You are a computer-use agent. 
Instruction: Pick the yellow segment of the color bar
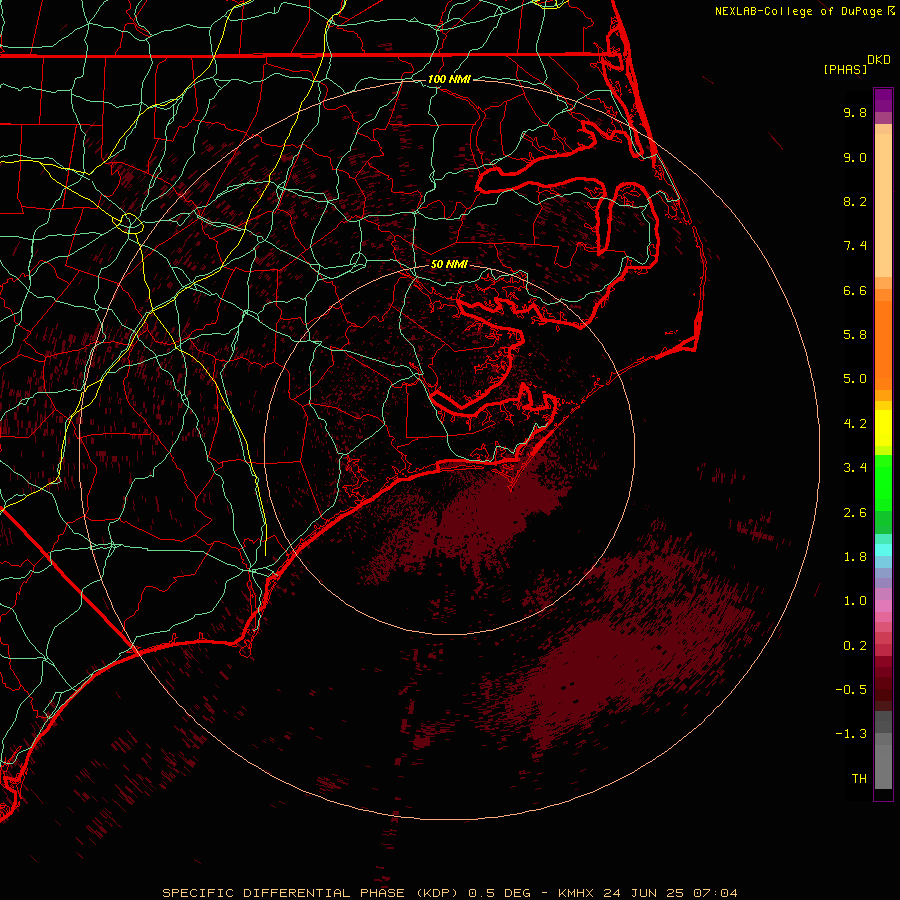tap(883, 428)
